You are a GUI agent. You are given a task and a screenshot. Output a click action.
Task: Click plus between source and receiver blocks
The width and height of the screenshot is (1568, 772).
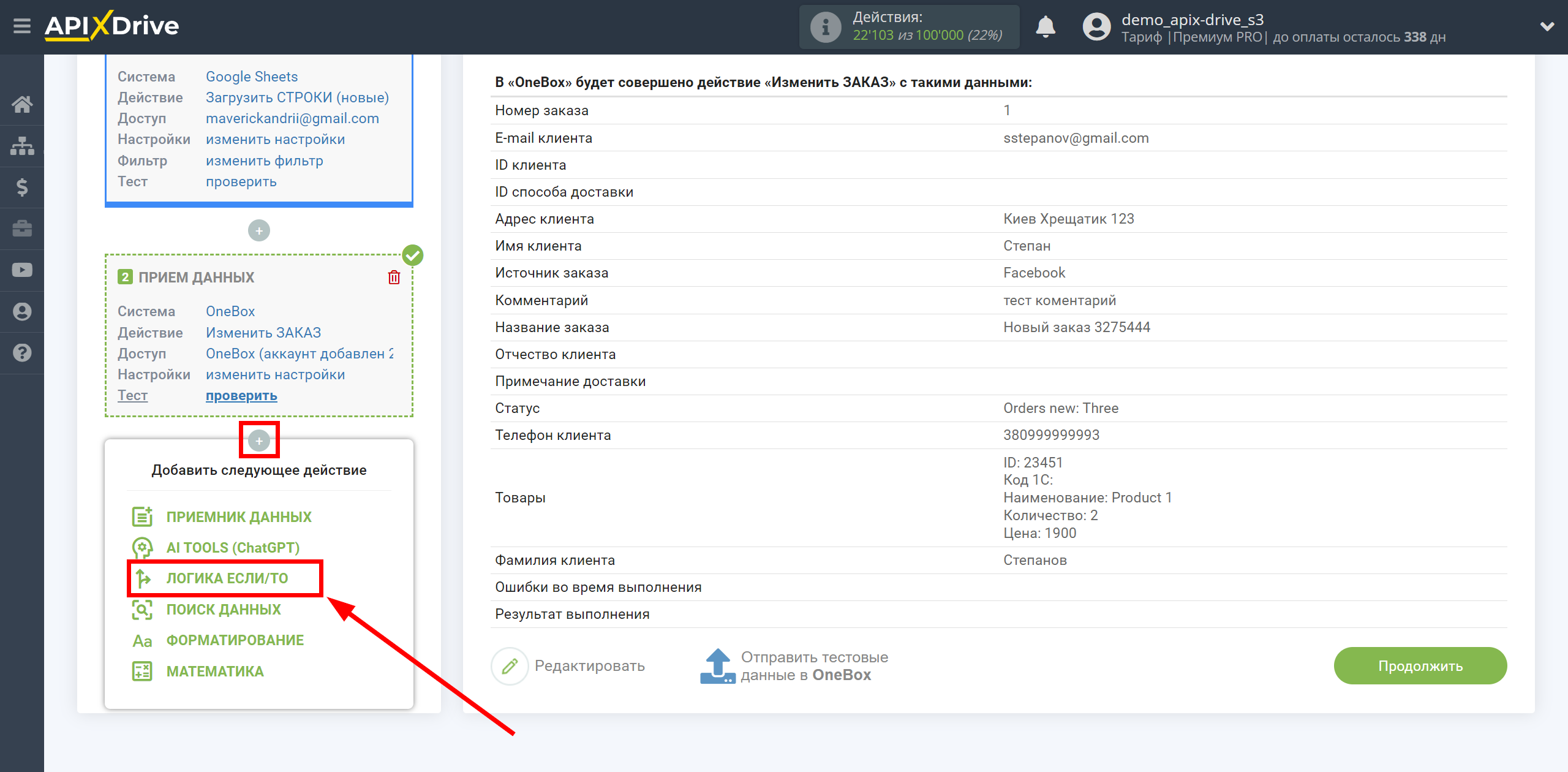pos(259,231)
